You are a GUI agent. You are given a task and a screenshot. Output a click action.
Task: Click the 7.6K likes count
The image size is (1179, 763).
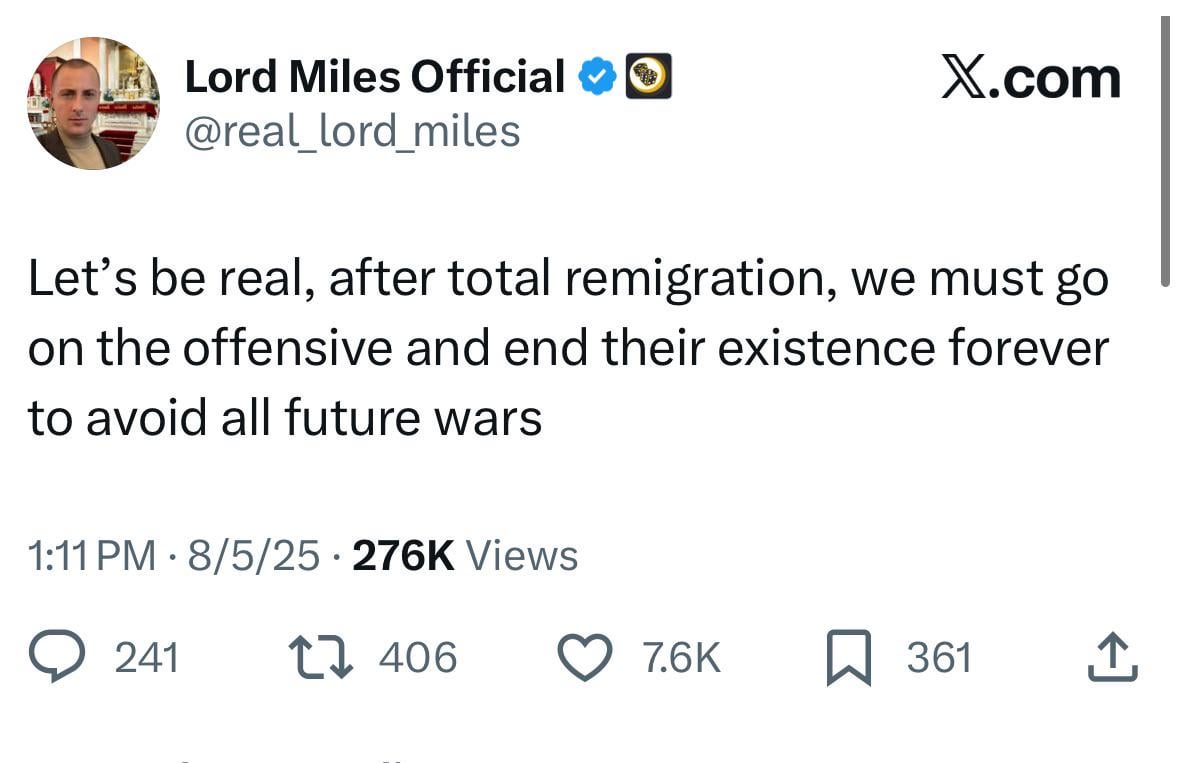[x=680, y=658]
